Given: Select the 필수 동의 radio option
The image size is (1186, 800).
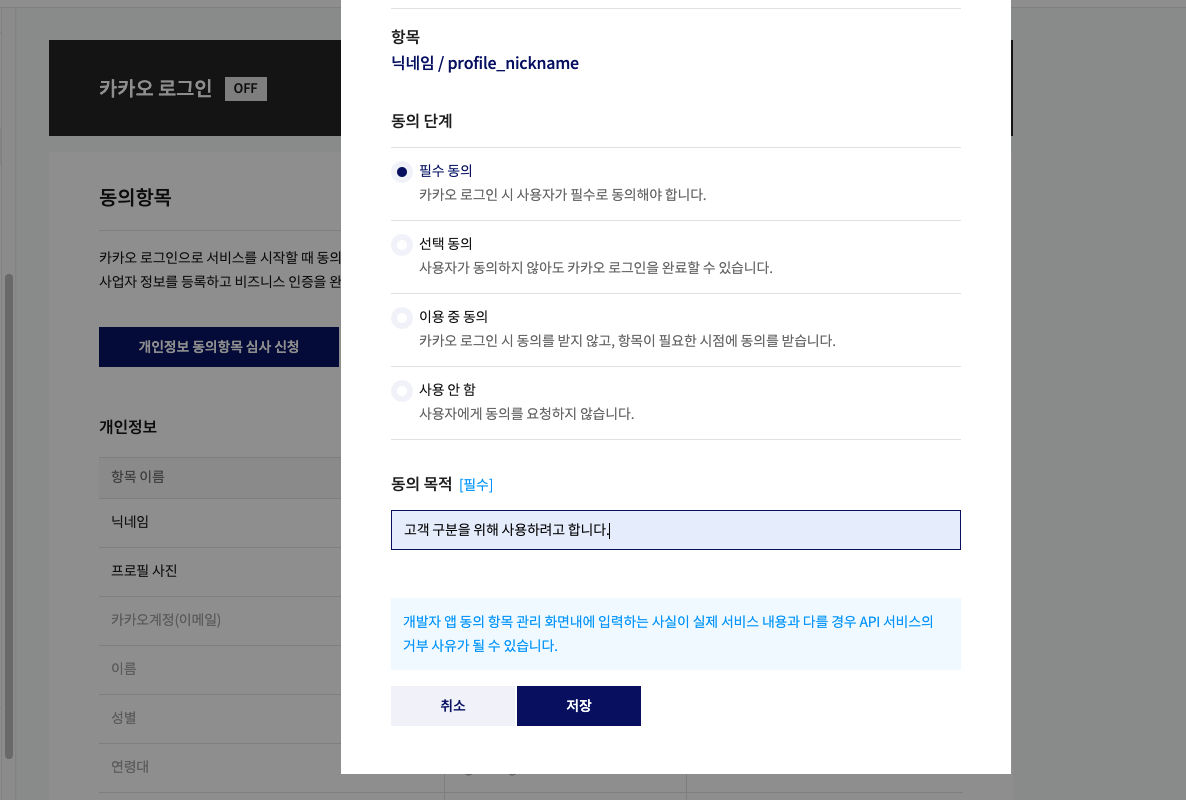Looking at the screenshot, I should [x=402, y=172].
